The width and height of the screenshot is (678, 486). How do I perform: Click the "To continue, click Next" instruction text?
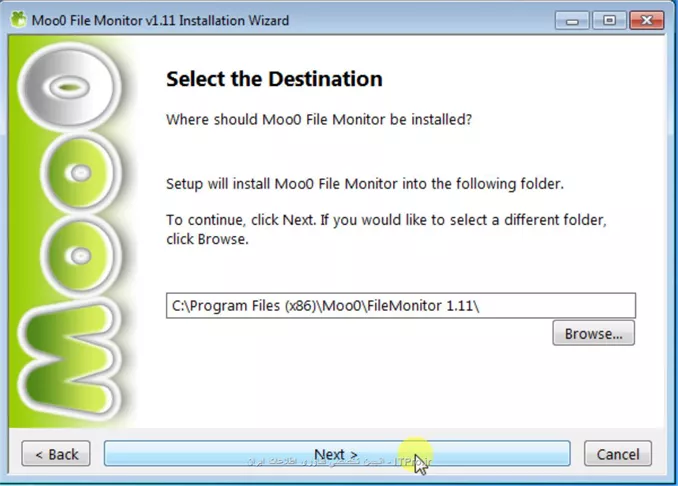pos(387,229)
